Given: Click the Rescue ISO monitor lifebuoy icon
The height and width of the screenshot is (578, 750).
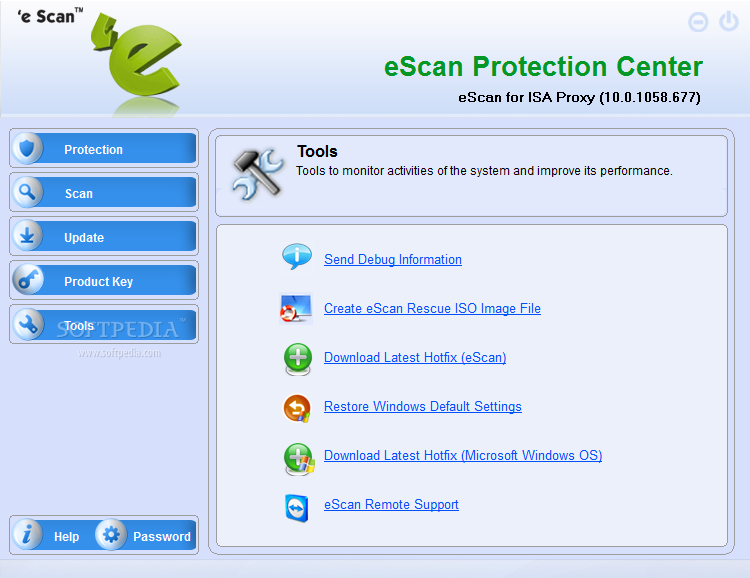Looking at the screenshot, I should (296, 309).
